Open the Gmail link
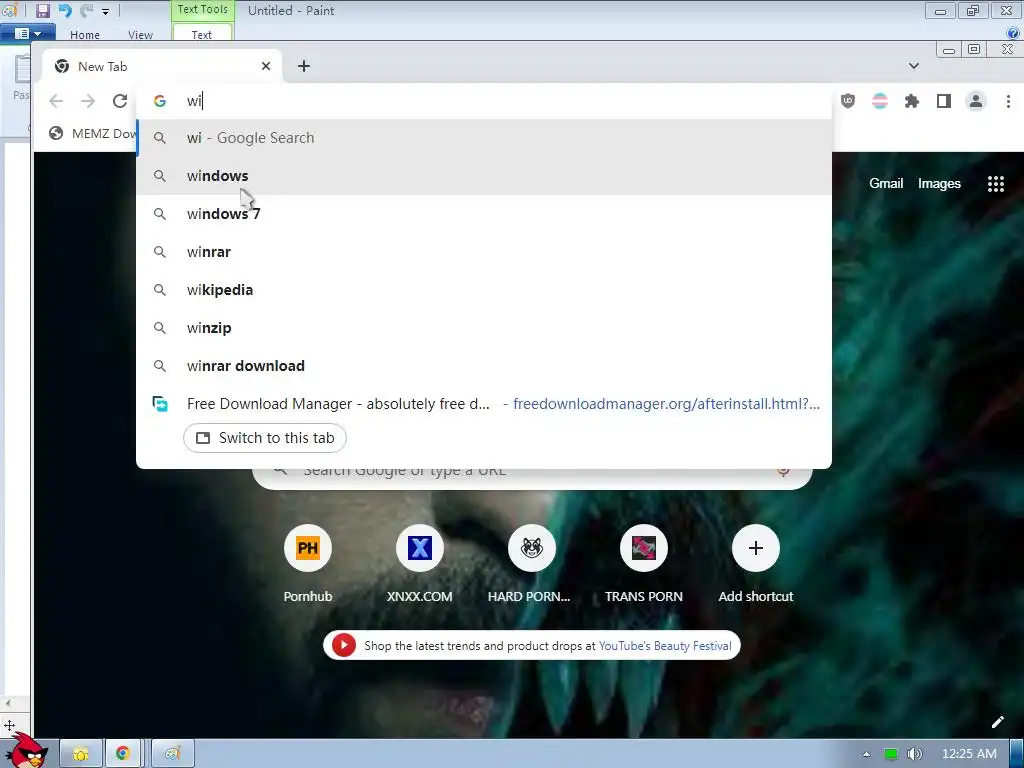 (x=886, y=184)
